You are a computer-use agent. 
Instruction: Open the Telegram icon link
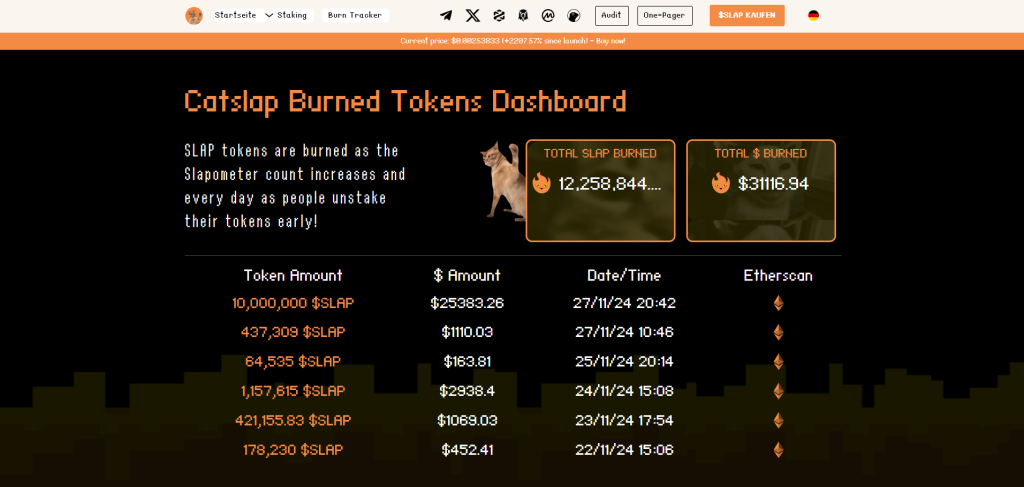[446, 16]
